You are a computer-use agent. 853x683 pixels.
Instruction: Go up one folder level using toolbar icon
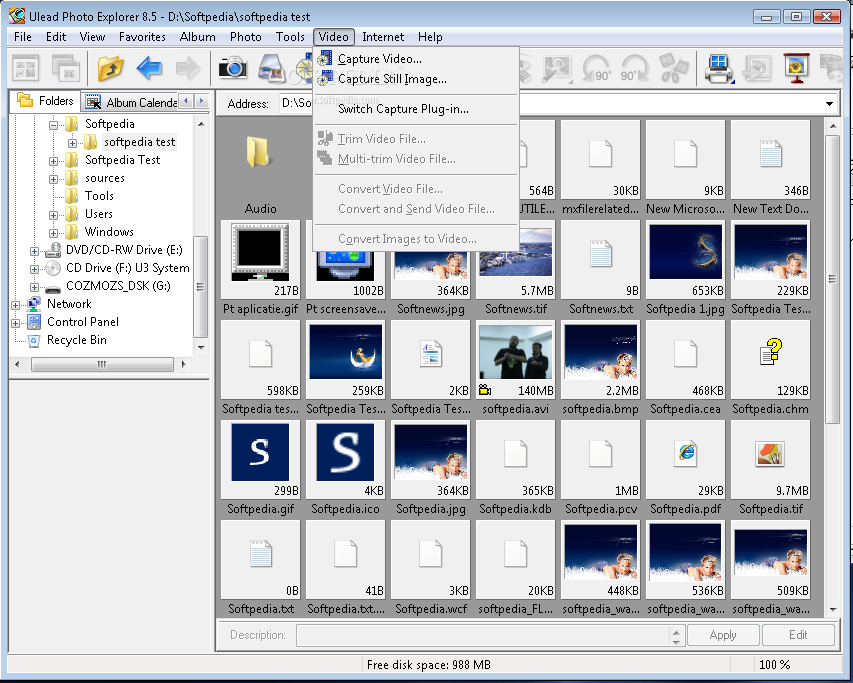[111, 69]
